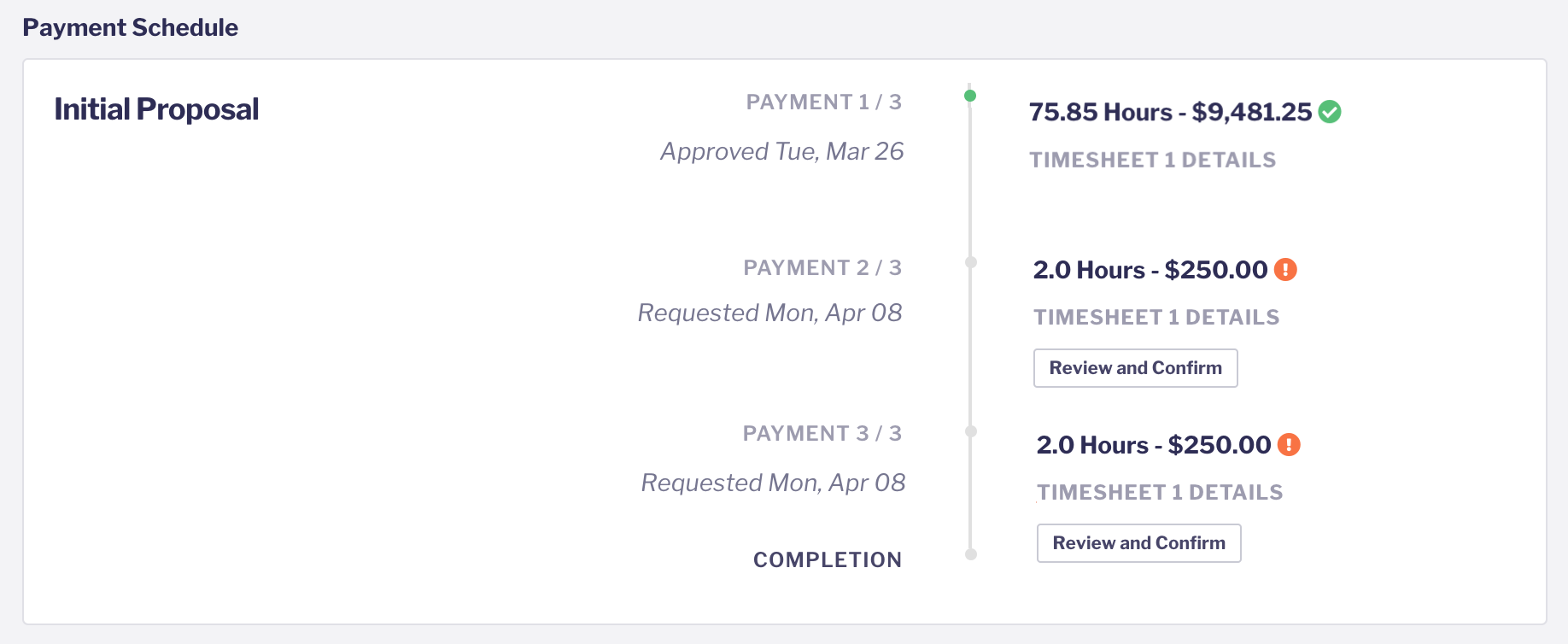The height and width of the screenshot is (644, 1568).
Task: Select the Payment 3 amount 2.0 Hours - $250.00
Action: click(1154, 445)
